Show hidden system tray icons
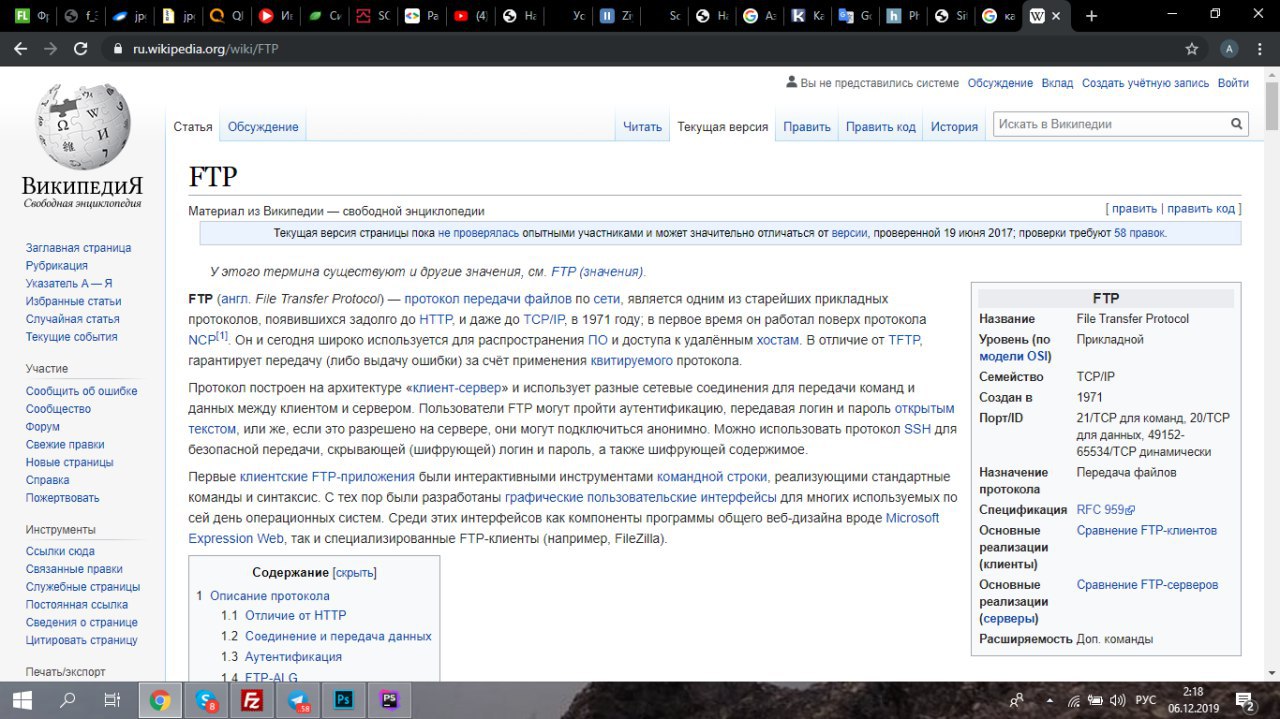 (1049, 700)
